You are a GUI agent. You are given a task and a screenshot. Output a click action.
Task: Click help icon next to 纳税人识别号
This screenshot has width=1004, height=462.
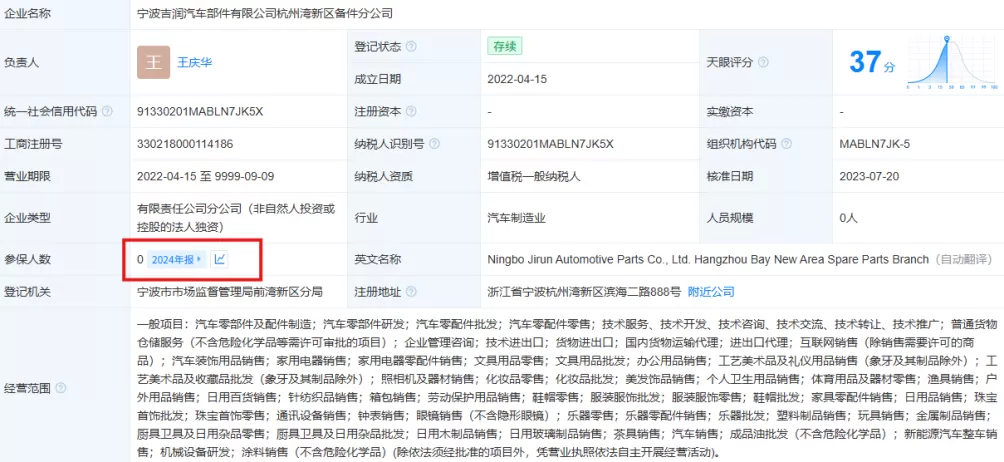[435, 144]
